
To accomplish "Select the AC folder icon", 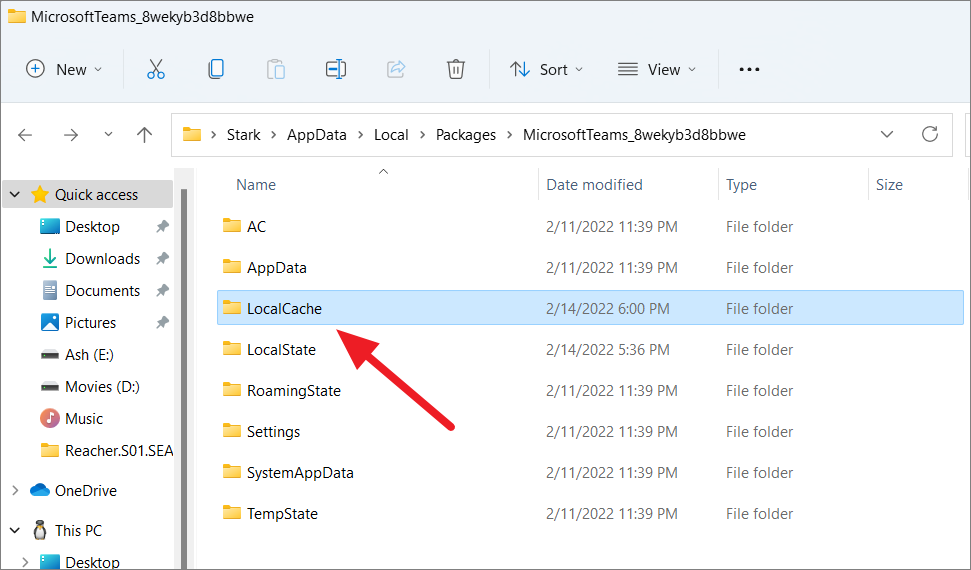I will (232, 226).
